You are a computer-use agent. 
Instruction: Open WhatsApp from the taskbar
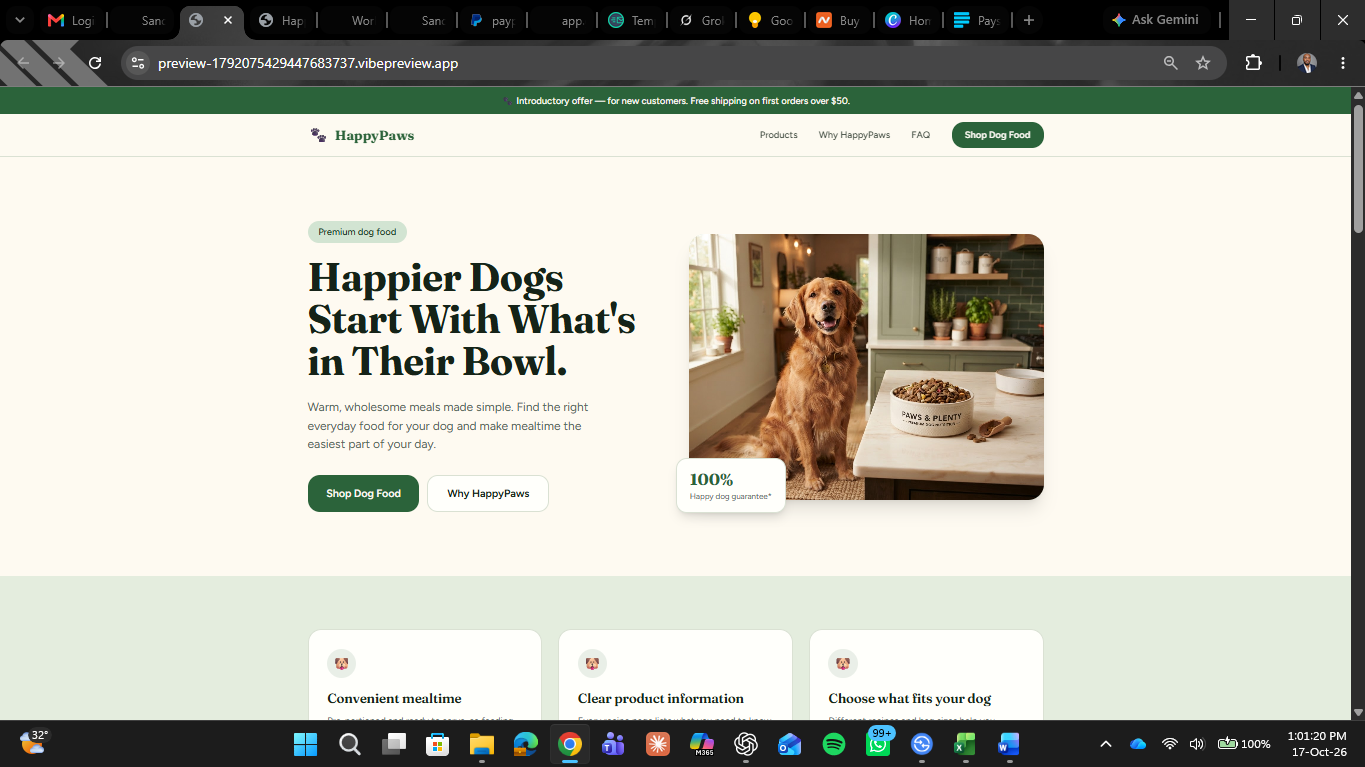tap(878, 744)
